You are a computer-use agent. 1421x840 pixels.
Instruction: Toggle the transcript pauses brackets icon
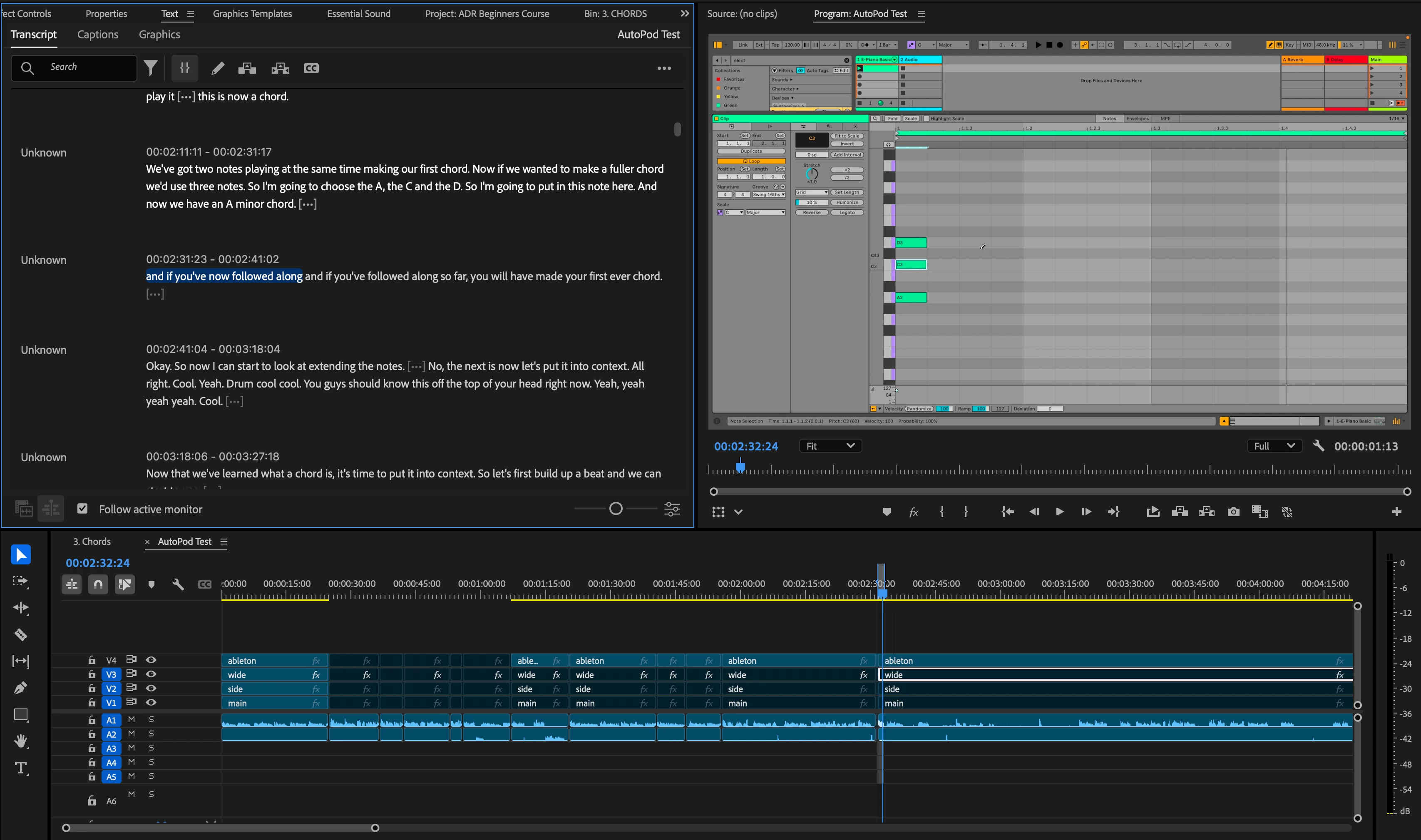point(184,68)
